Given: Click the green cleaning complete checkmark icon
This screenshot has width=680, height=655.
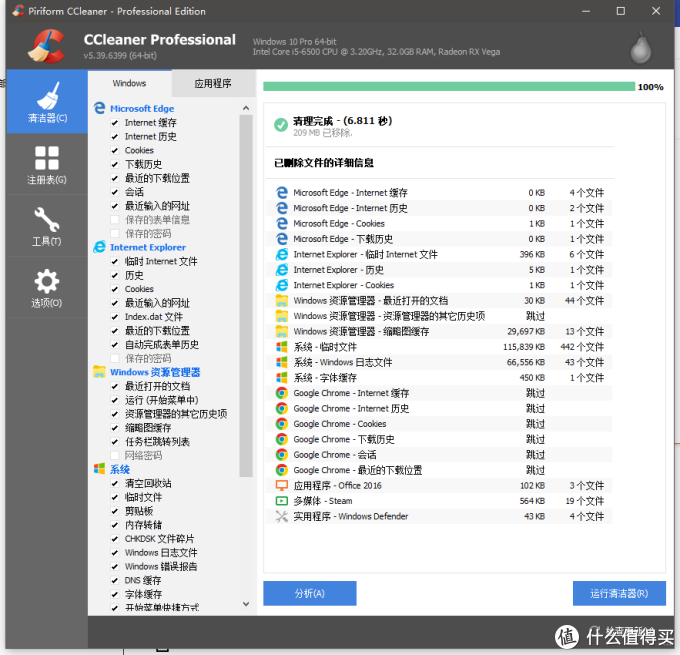Looking at the screenshot, I should (x=281, y=125).
